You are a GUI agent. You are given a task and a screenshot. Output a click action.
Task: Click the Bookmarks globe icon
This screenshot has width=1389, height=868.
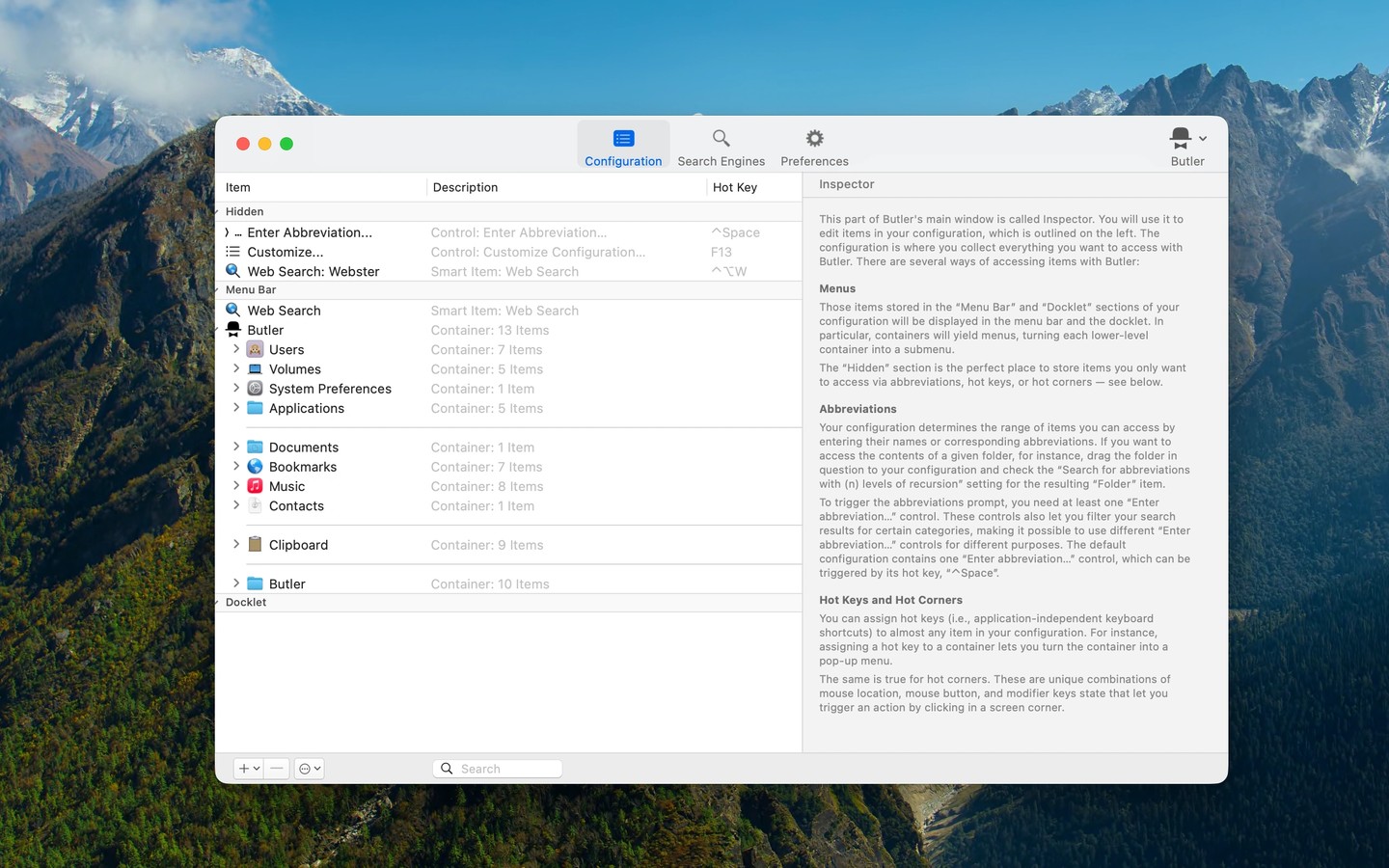(x=255, y=466)
